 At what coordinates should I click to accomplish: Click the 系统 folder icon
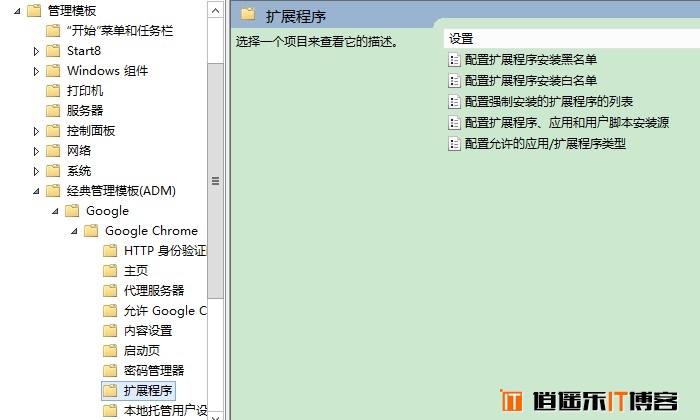[53, 171]
